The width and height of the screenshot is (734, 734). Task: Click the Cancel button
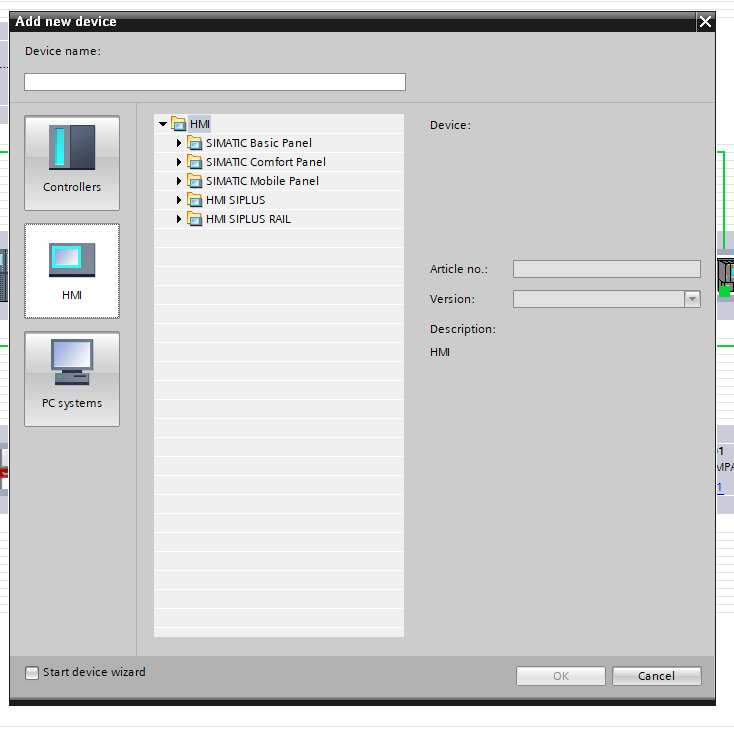[x=657, y=676]
